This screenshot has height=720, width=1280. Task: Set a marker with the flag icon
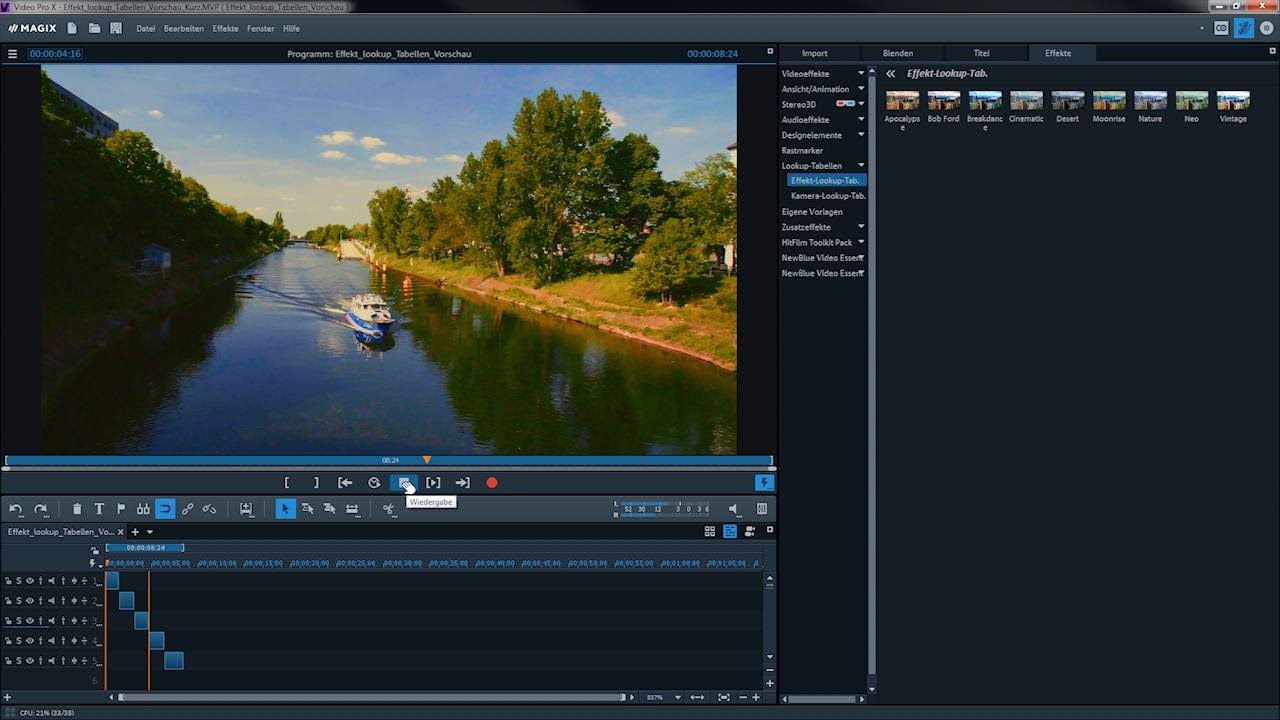pyautogui.click(x=121, y=509)
